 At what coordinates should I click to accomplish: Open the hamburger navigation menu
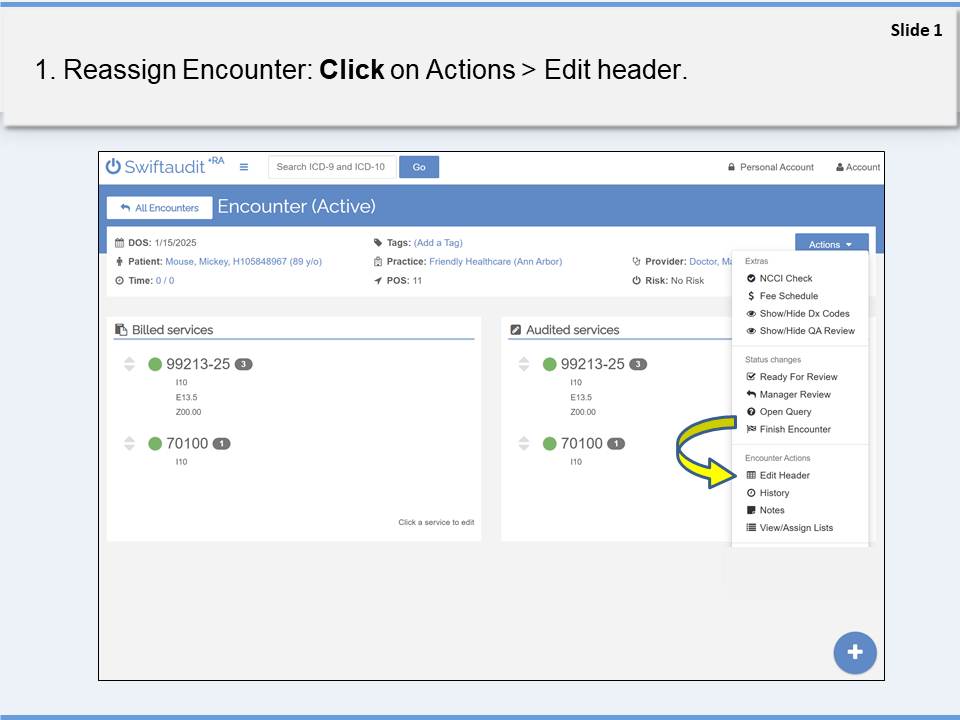point(244,167)
